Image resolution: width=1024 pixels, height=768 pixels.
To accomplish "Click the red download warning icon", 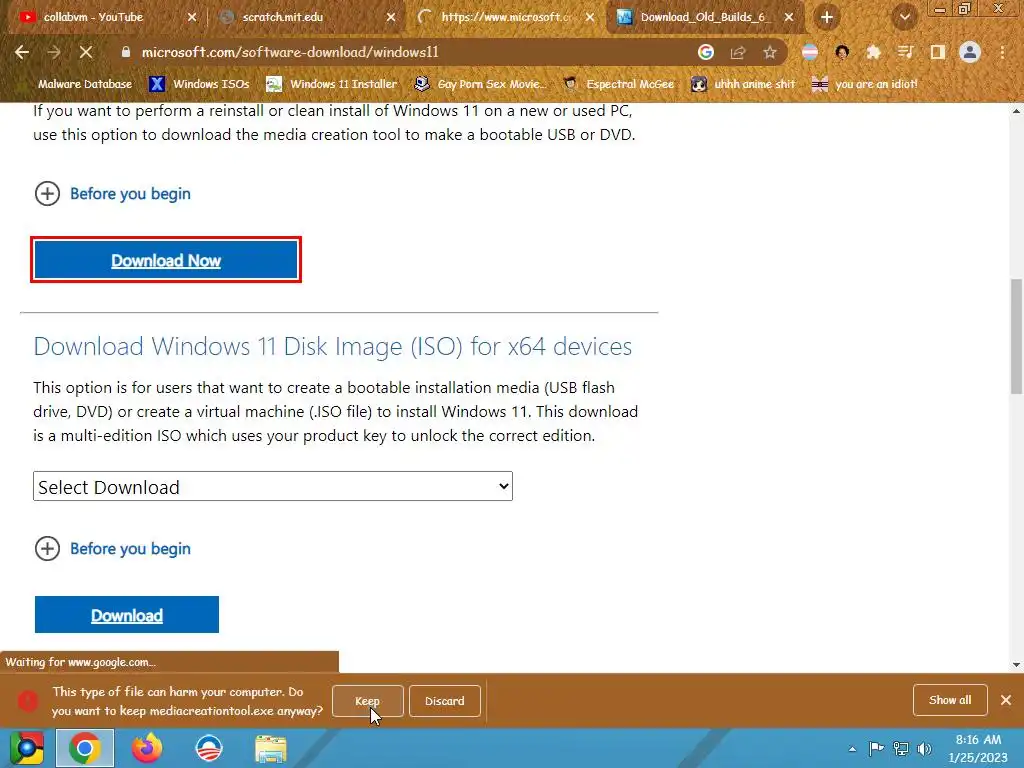I will tap(27, 701).
